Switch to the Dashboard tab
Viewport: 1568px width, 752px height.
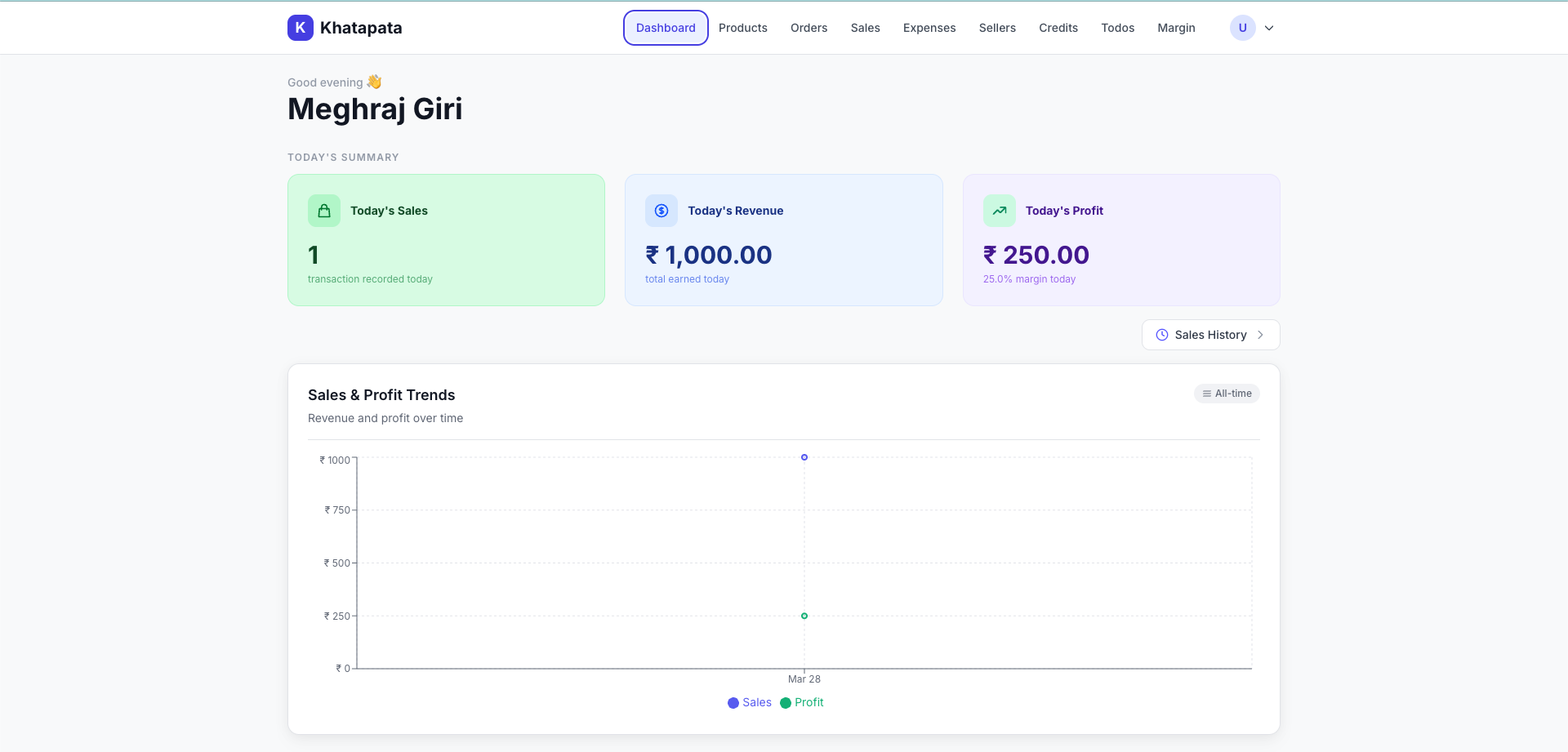(x=666, y=27)
